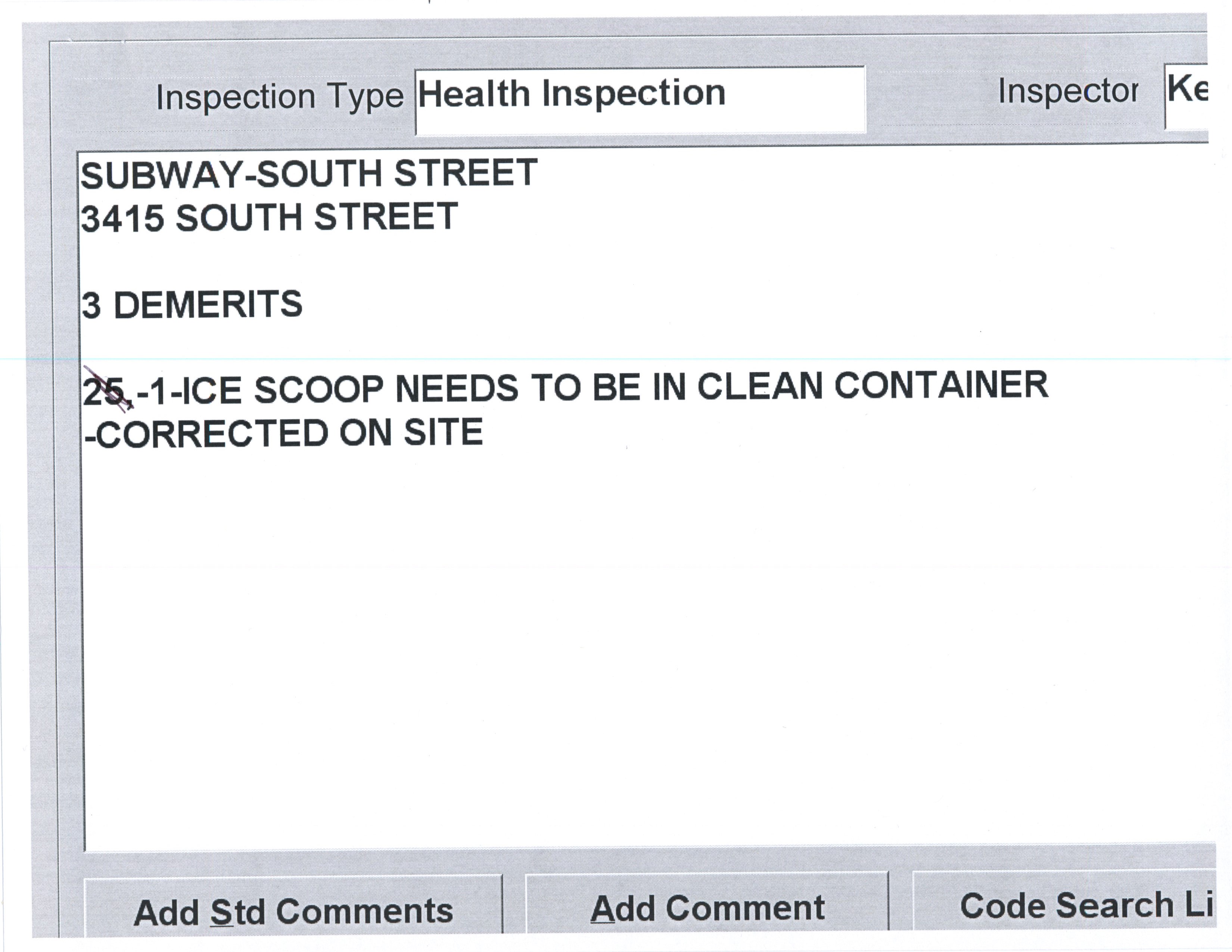Viewport: 1232px width, 952px height.
Task: Click the Inspection Type label
Action: 279,96
